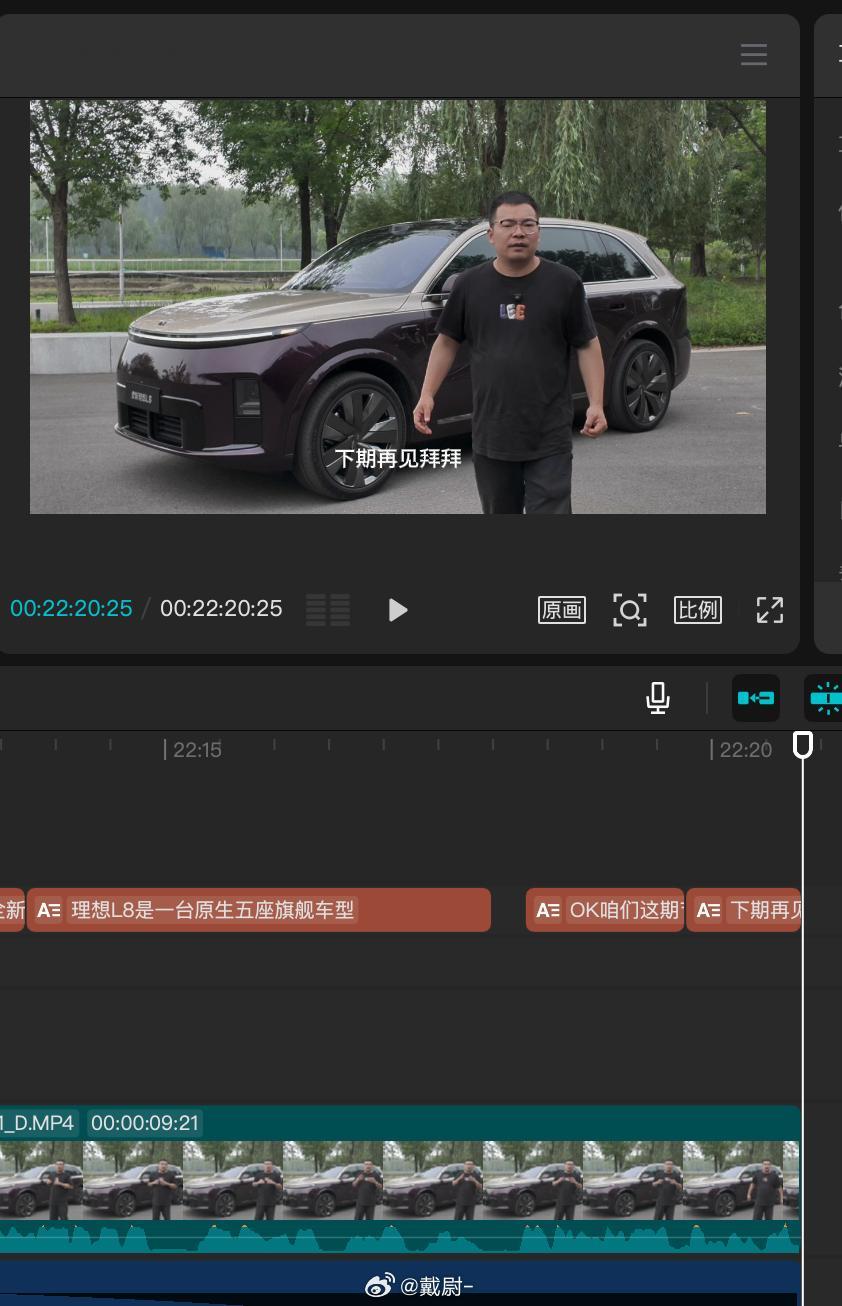
Task: Toggle the auto-snap alignment icon
Action: pos(824,698)
